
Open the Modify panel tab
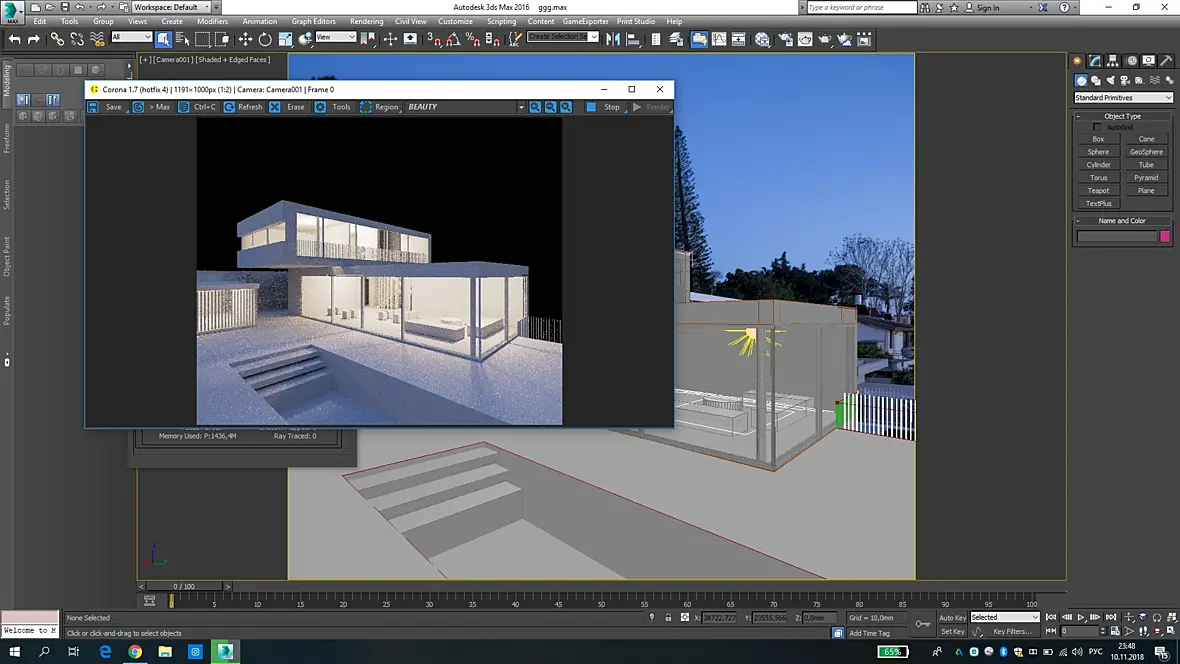1095,61
